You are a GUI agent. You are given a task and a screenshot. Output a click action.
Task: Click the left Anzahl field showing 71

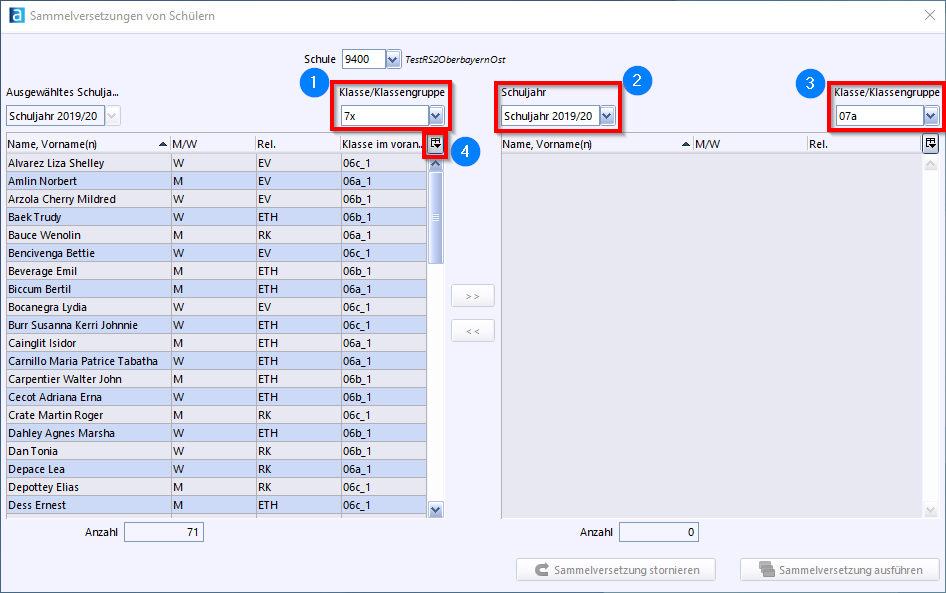(164, 532)
